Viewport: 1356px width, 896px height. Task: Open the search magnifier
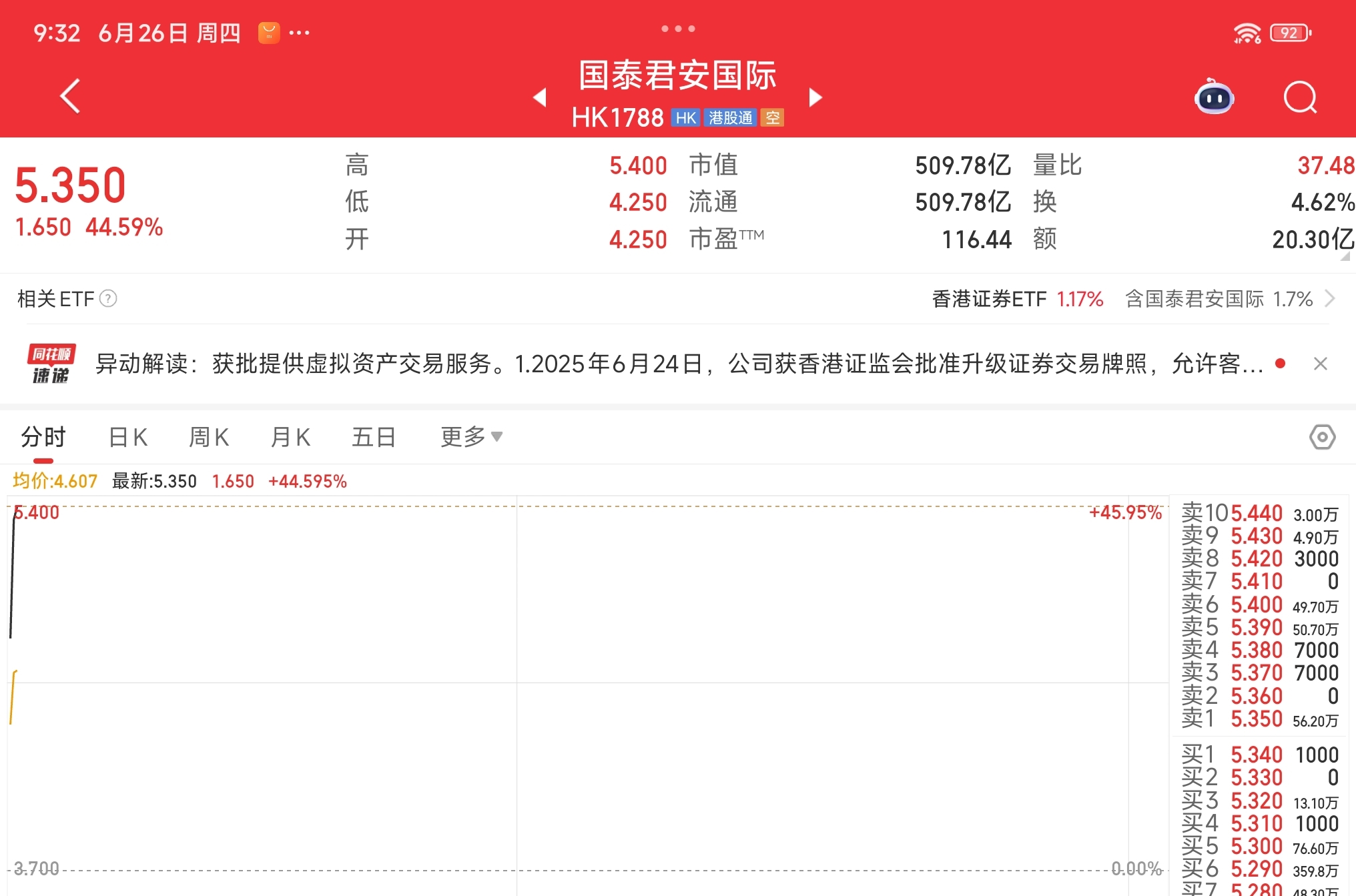click(x=1300, y=98)
